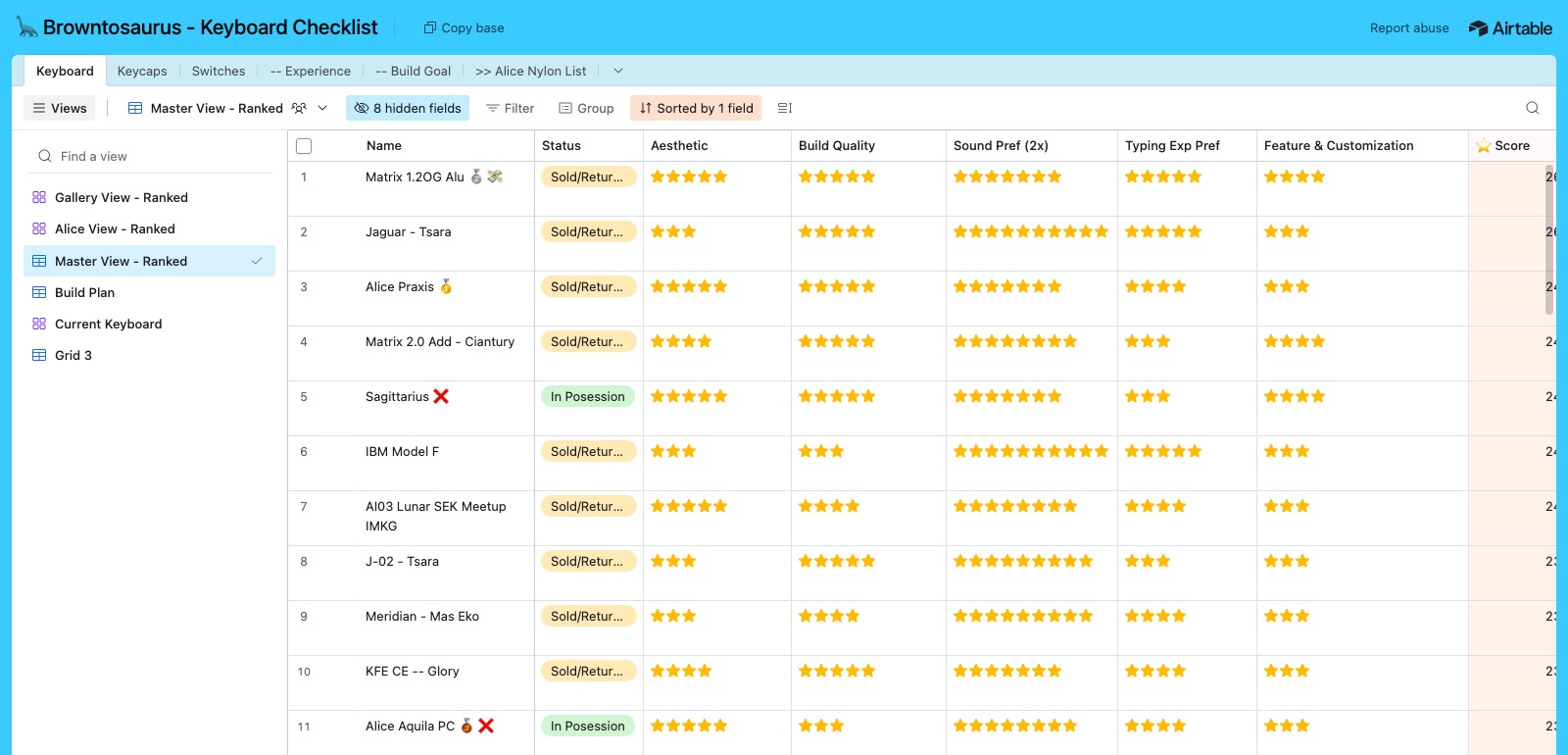1568x755 pixels.
Task: Open Gallery View - Ranked view
Action: coord(149,197)
